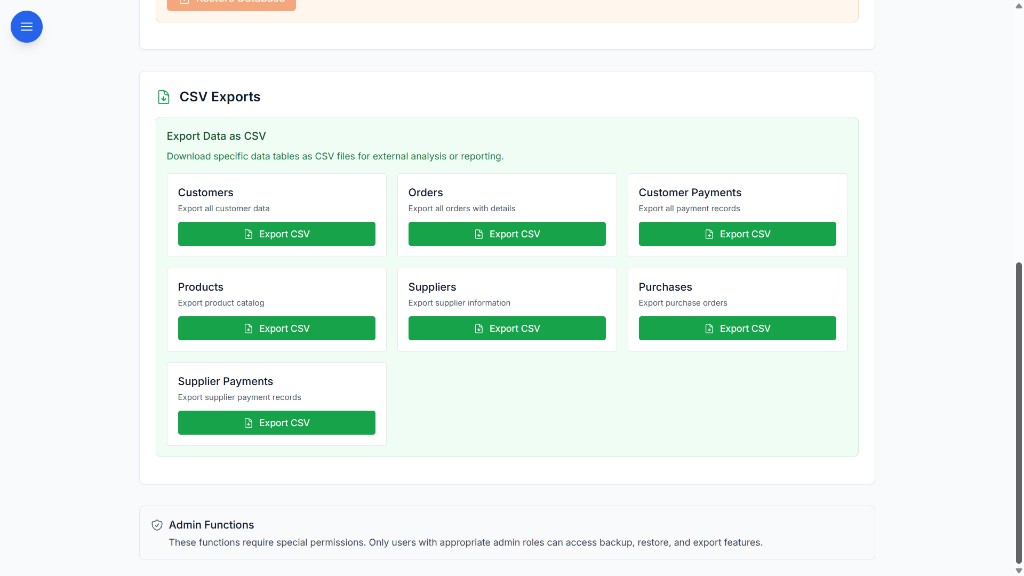The height and width of the screenshot is (576, 1024).
Task: Click the Export purchase orders text
Action: pos(682,303)
